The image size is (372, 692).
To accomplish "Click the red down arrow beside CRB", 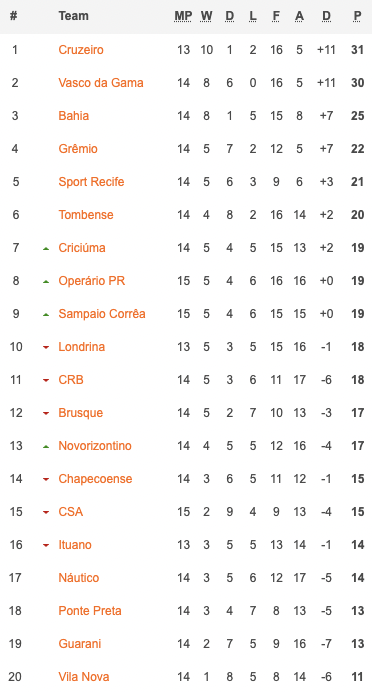I will point(45,380).
